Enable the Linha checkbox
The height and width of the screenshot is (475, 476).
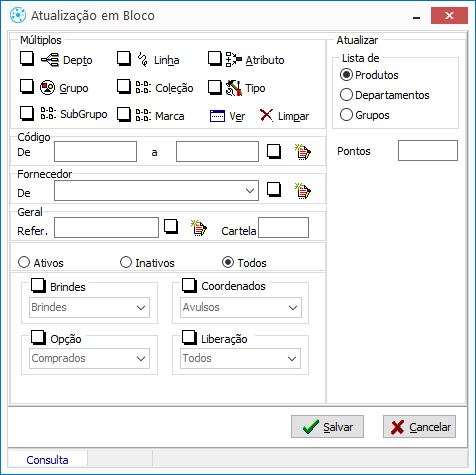point(124,59)
